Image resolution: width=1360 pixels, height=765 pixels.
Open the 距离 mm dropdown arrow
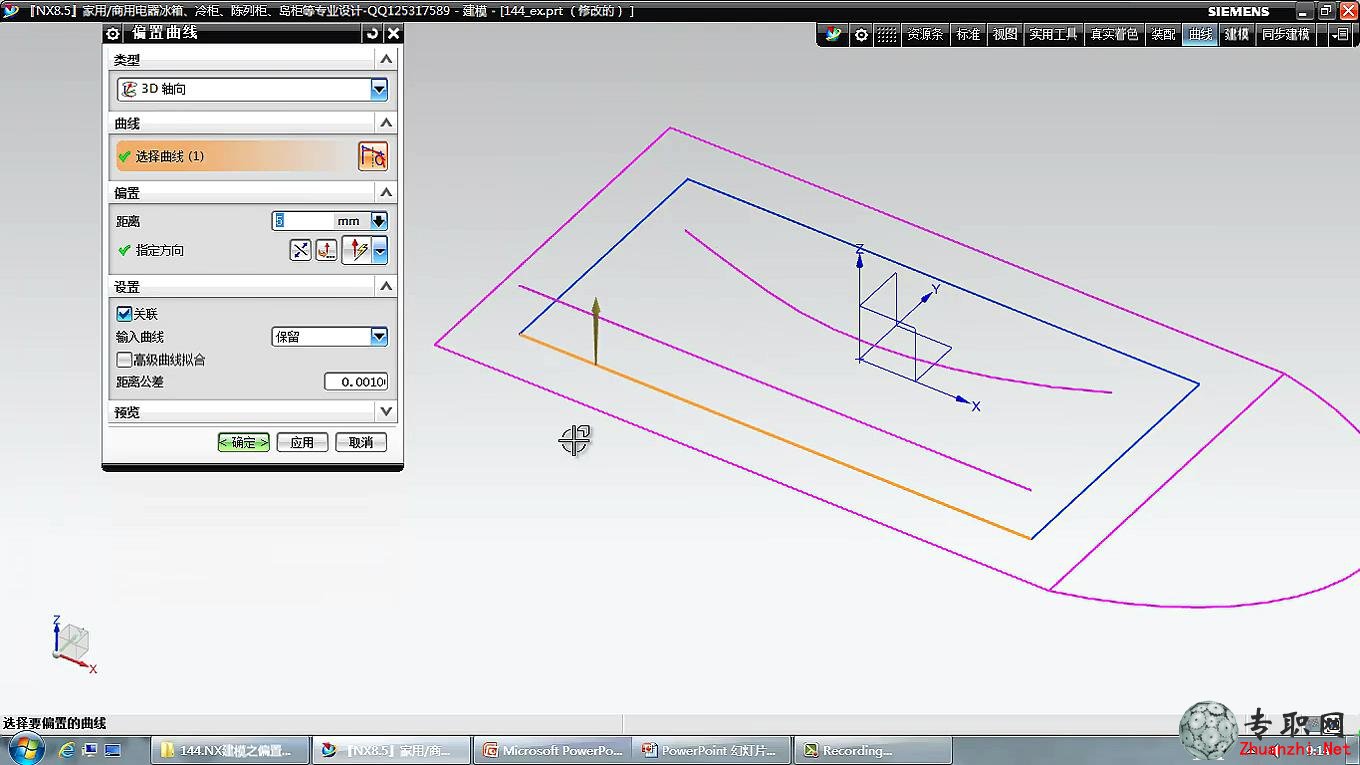point(379,221)
